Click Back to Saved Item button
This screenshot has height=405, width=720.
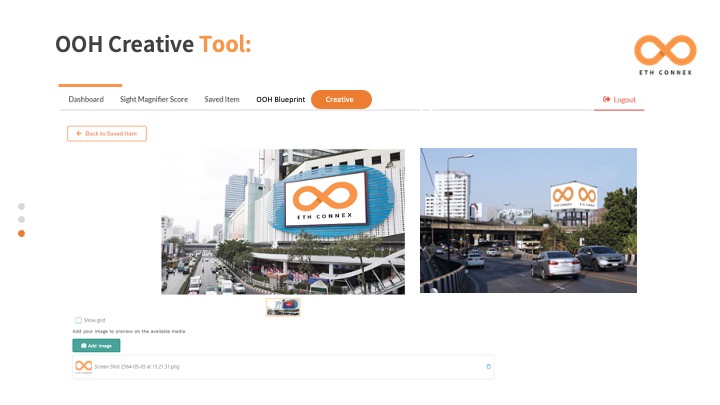107,133
